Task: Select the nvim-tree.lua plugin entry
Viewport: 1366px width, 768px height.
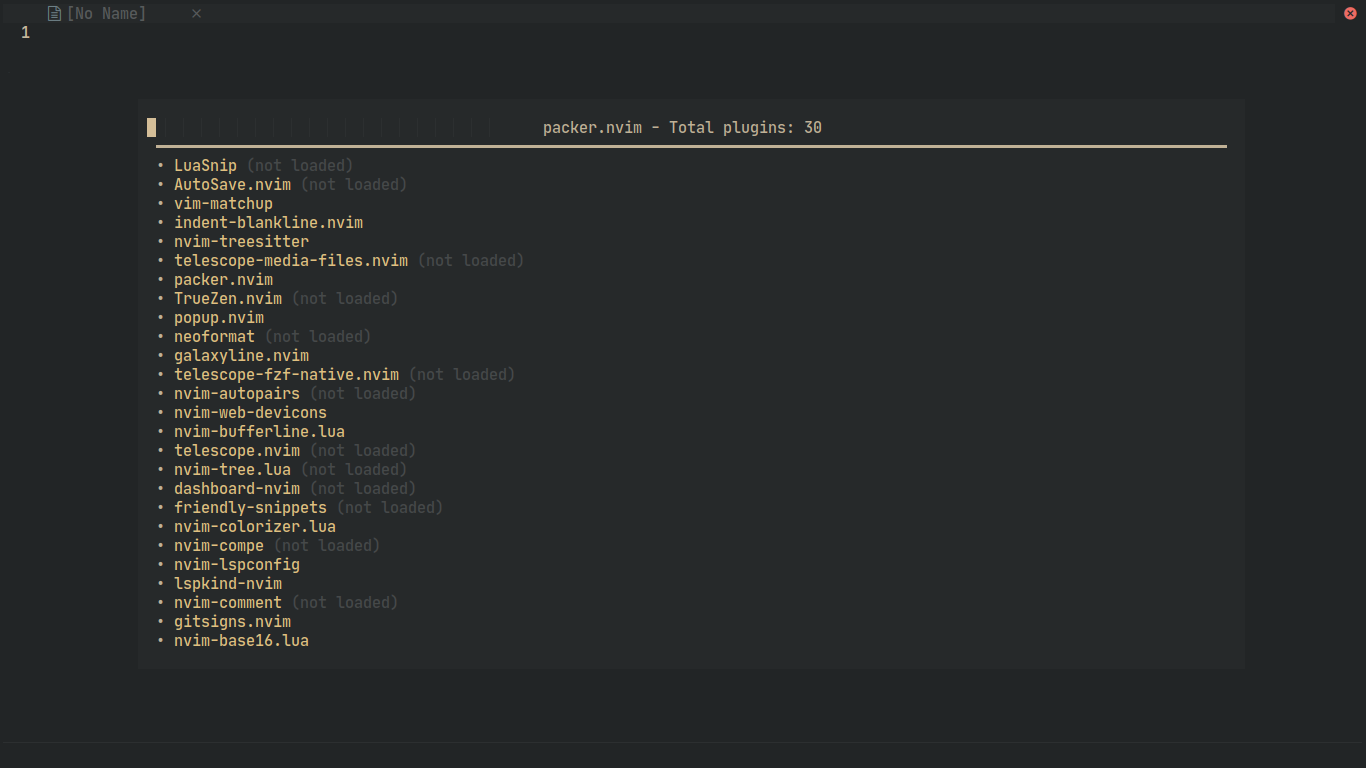Action: 232,469
